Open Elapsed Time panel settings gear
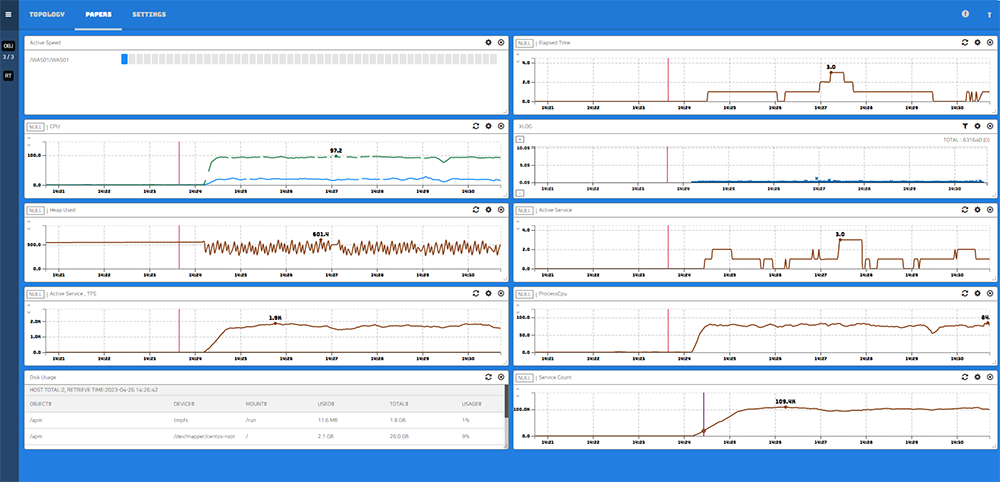 click(977, 42)
